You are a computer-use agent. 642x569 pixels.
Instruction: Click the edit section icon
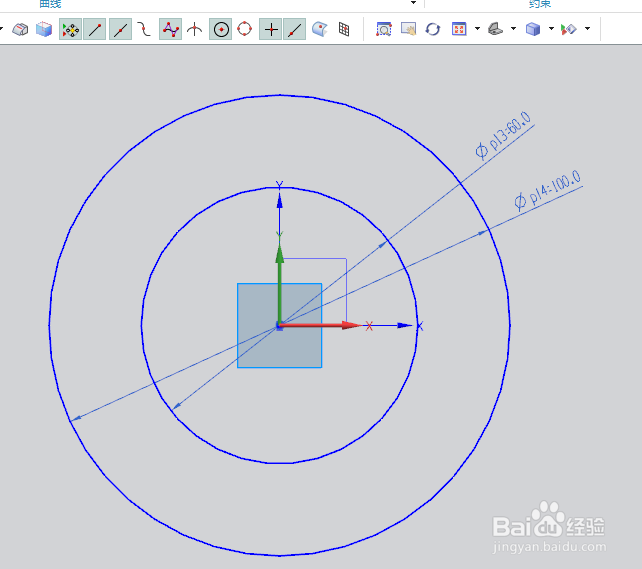569,29
